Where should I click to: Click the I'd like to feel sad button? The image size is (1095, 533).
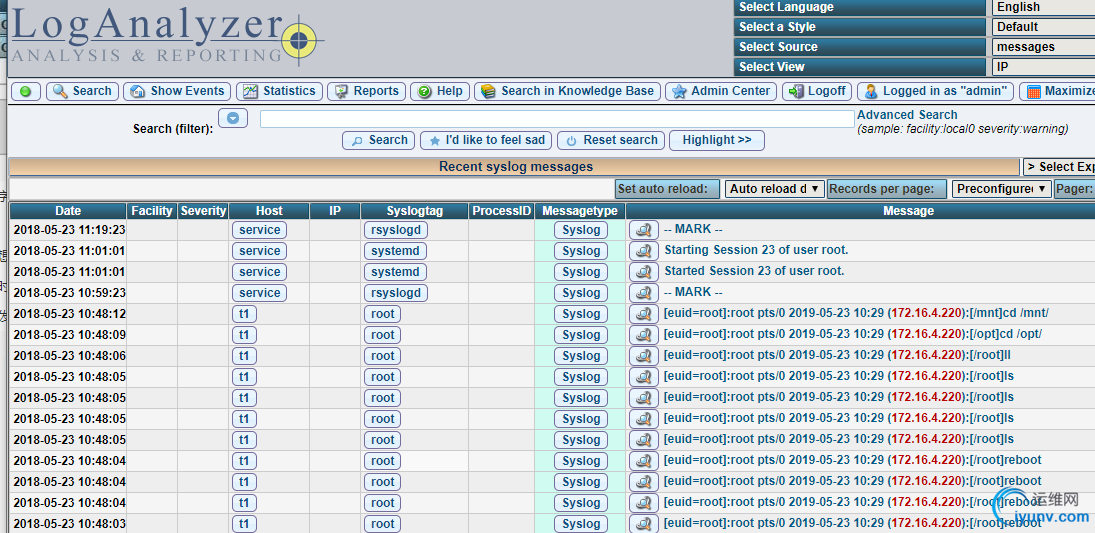pyautogui.click(x=486, y=140)
